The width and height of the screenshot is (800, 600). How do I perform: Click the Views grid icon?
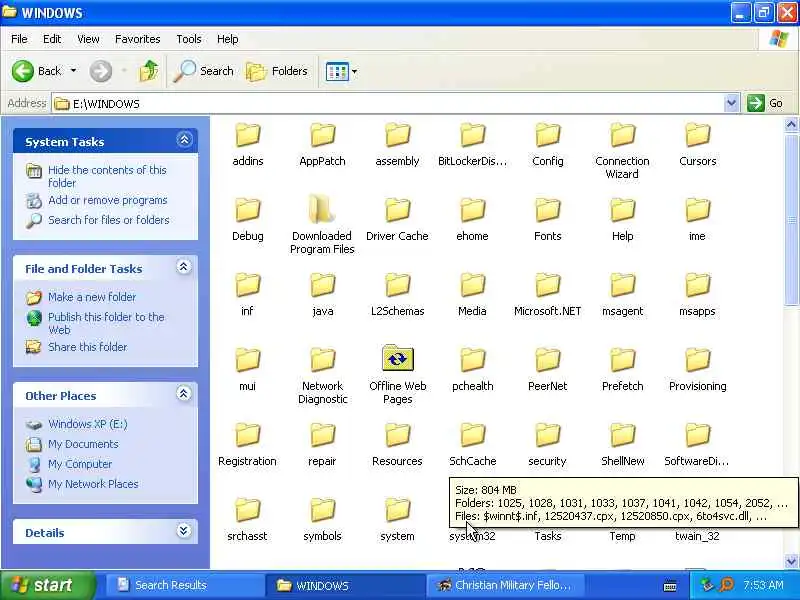pyautogui.click(x=337, y=71)
